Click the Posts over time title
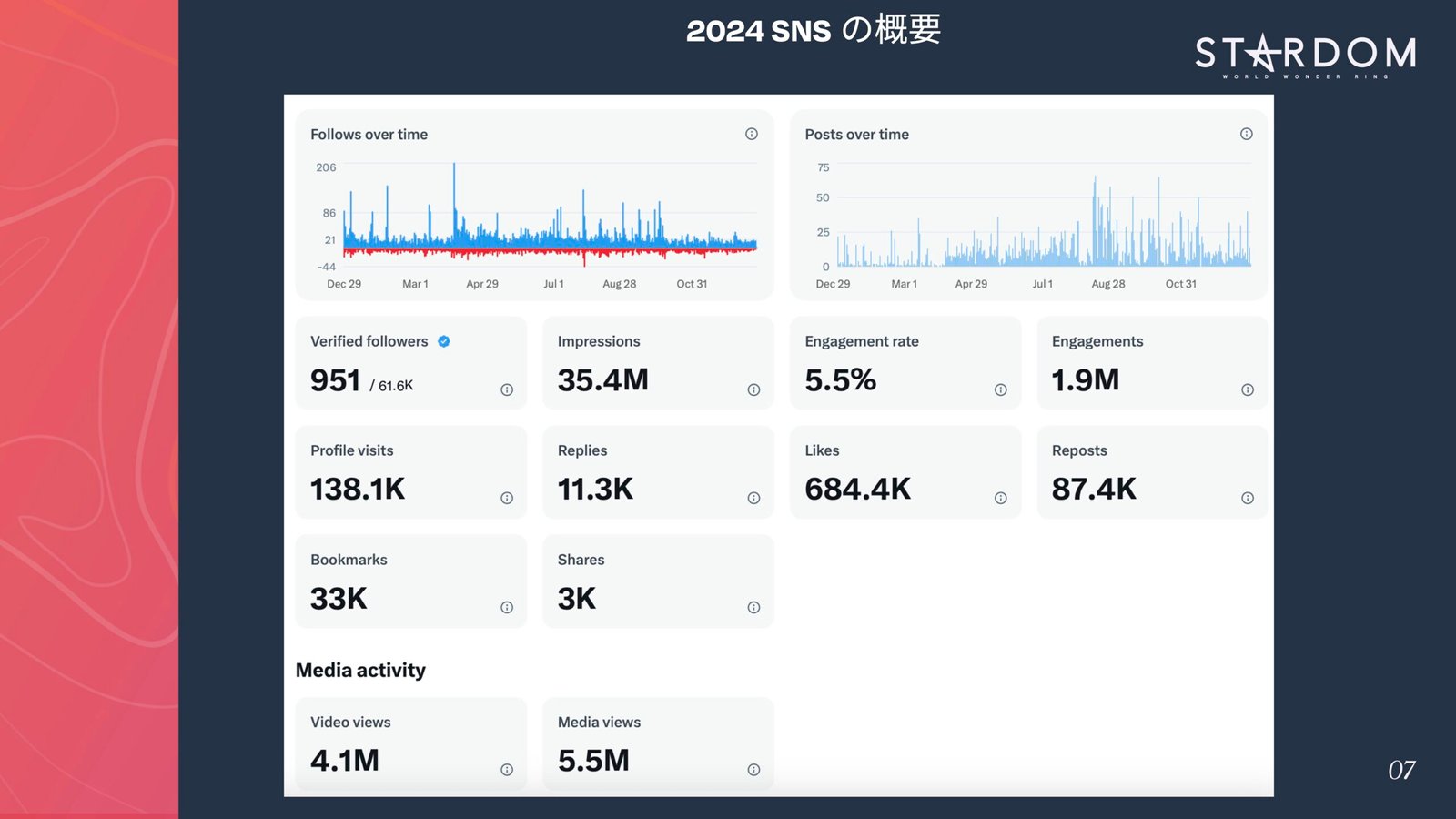 click(856, 134)
